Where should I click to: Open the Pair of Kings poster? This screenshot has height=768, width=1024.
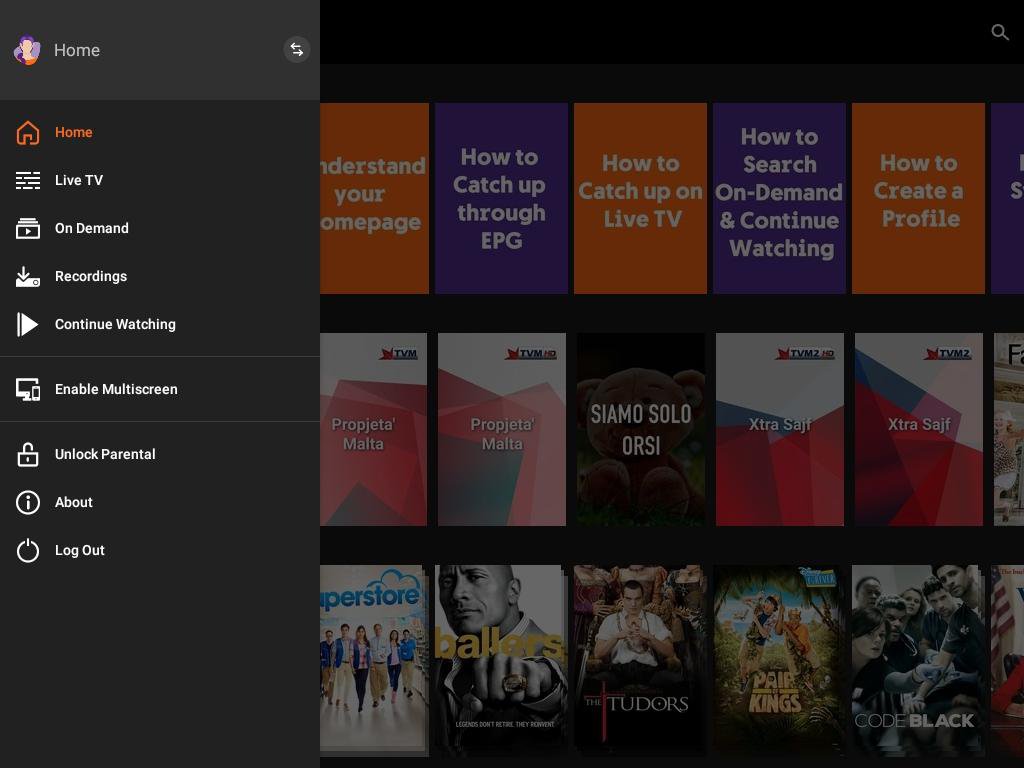click(779, 660)
